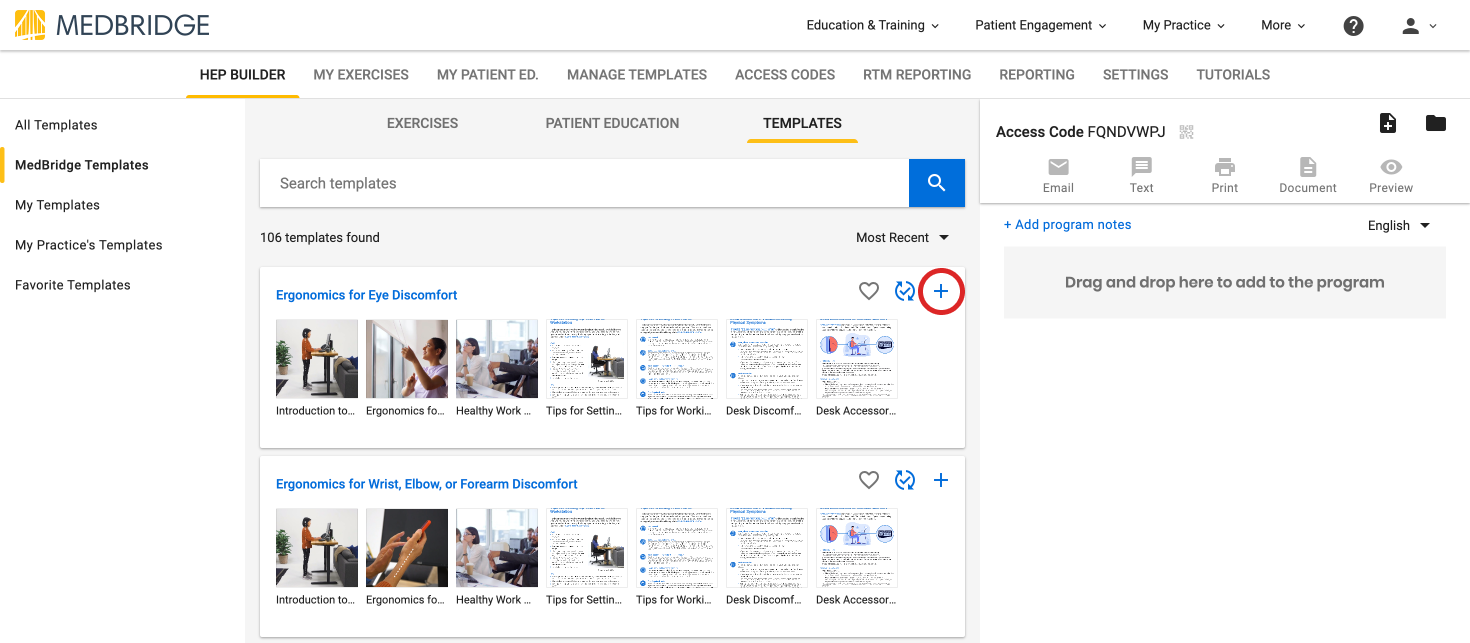The image size is (1470, 643).
Task: Switch to HEP Builder tab
Action: (x=243, y=75)
